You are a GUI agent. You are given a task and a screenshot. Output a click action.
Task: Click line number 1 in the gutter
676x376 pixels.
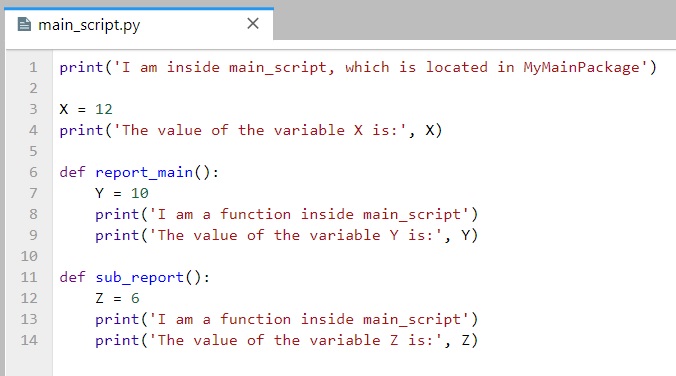33,67
